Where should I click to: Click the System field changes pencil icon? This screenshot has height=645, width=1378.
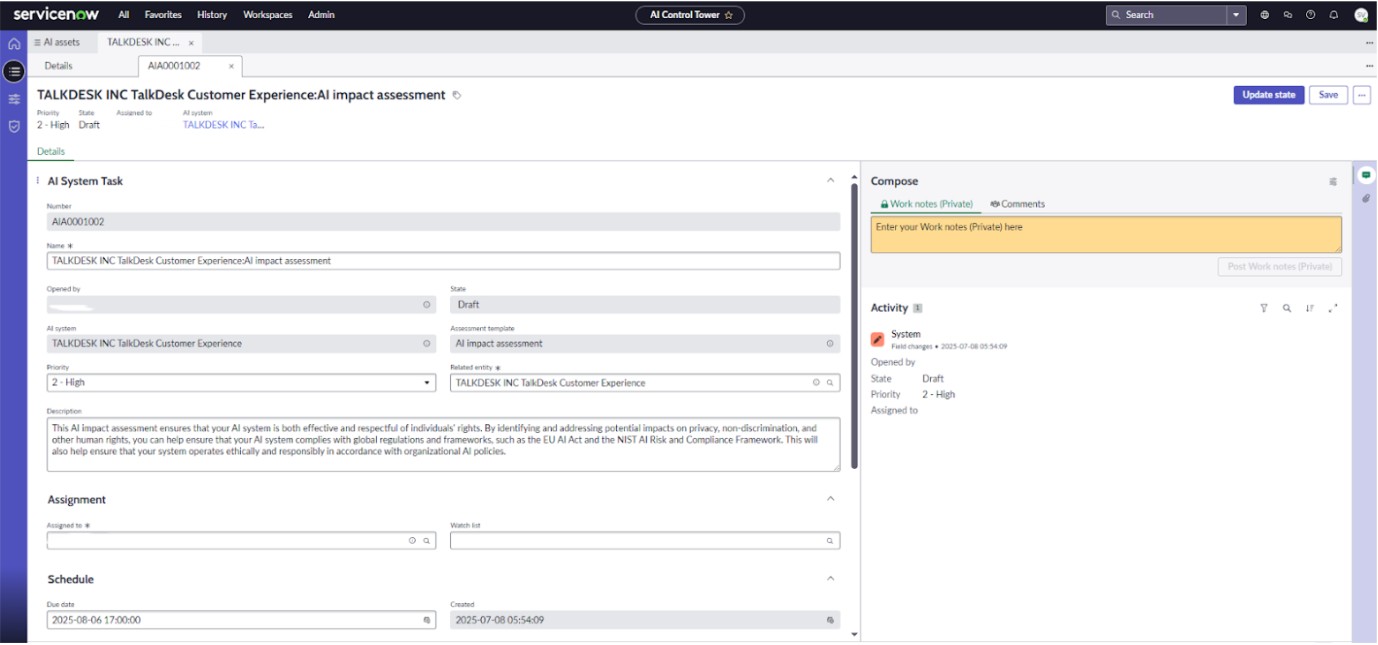point(878,340)
